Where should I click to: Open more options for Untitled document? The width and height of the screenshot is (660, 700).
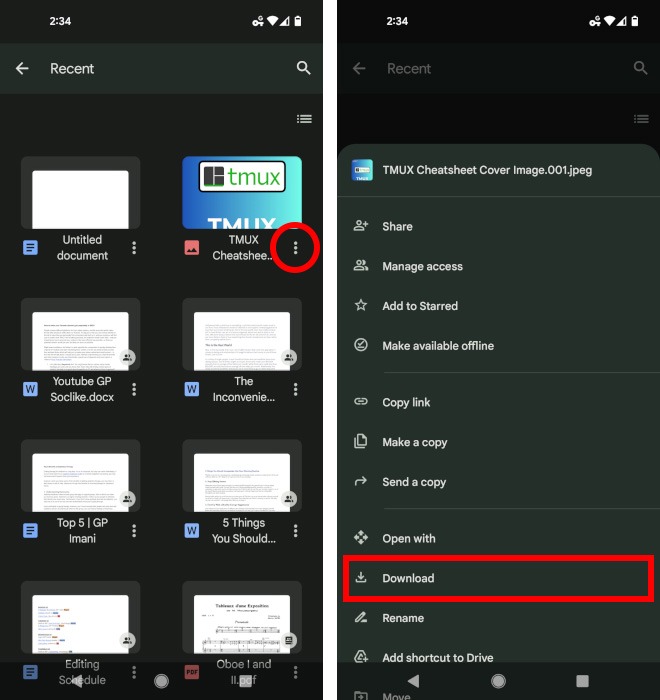click(134, 248)
